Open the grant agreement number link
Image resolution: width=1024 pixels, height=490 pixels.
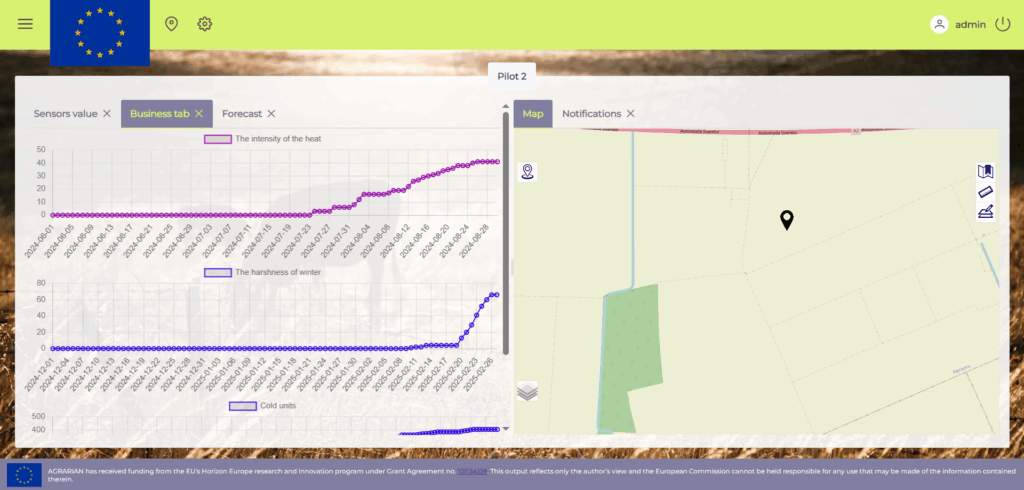(x=472, y=470)
